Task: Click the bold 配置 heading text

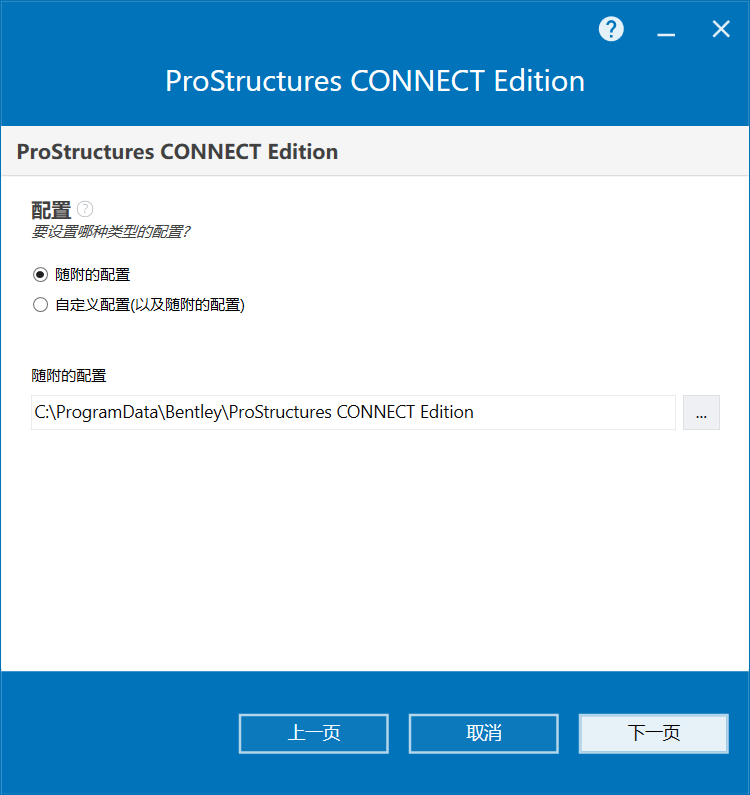Action: 51,209
